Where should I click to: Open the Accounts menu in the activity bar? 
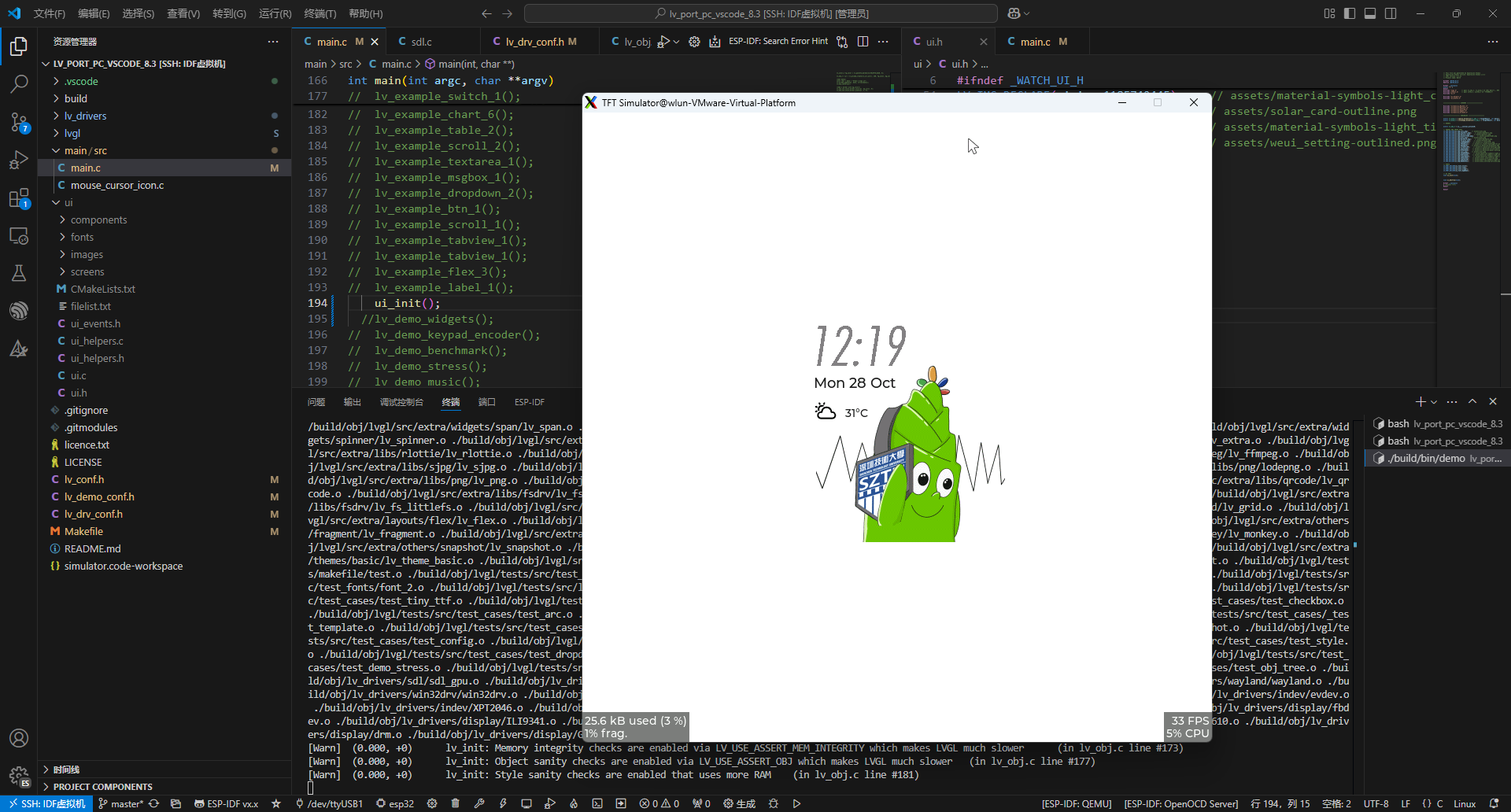tap(19, 738)
